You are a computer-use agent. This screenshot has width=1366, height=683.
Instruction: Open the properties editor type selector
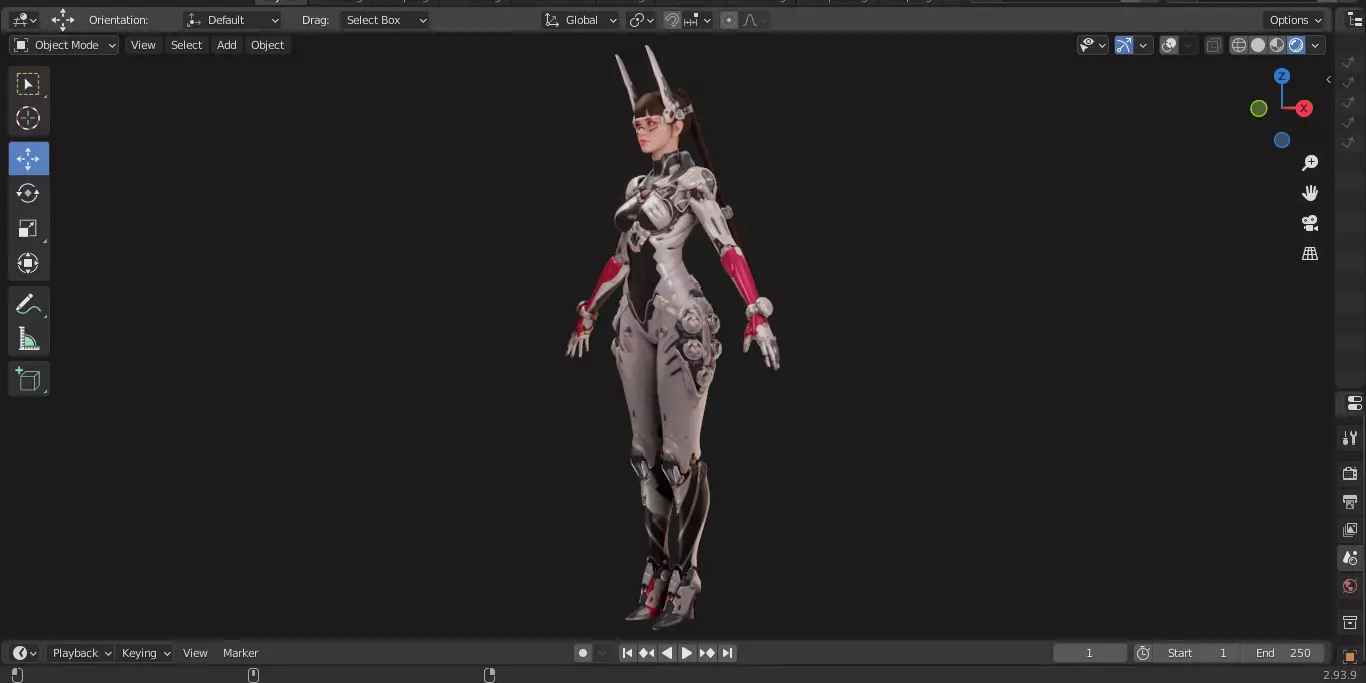[x=1354, y=403]
